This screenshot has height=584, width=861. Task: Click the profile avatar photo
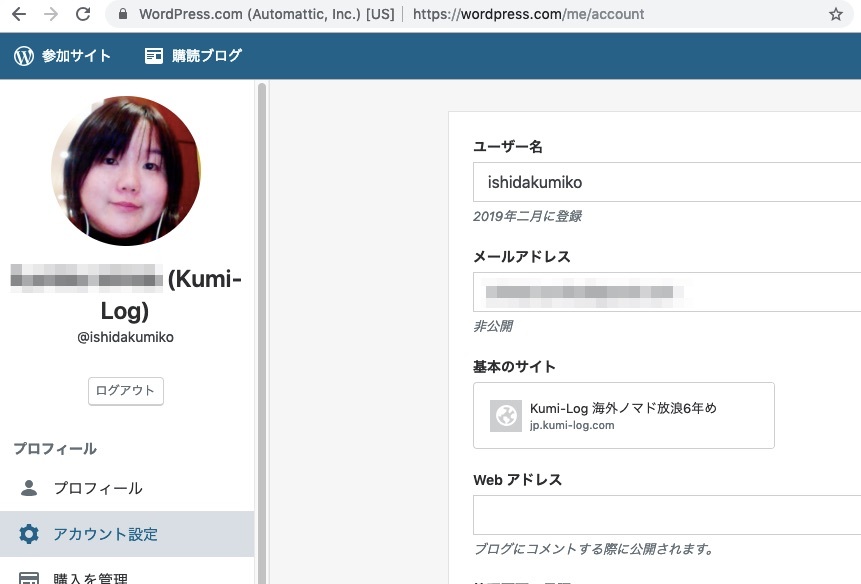click(126, 171)
